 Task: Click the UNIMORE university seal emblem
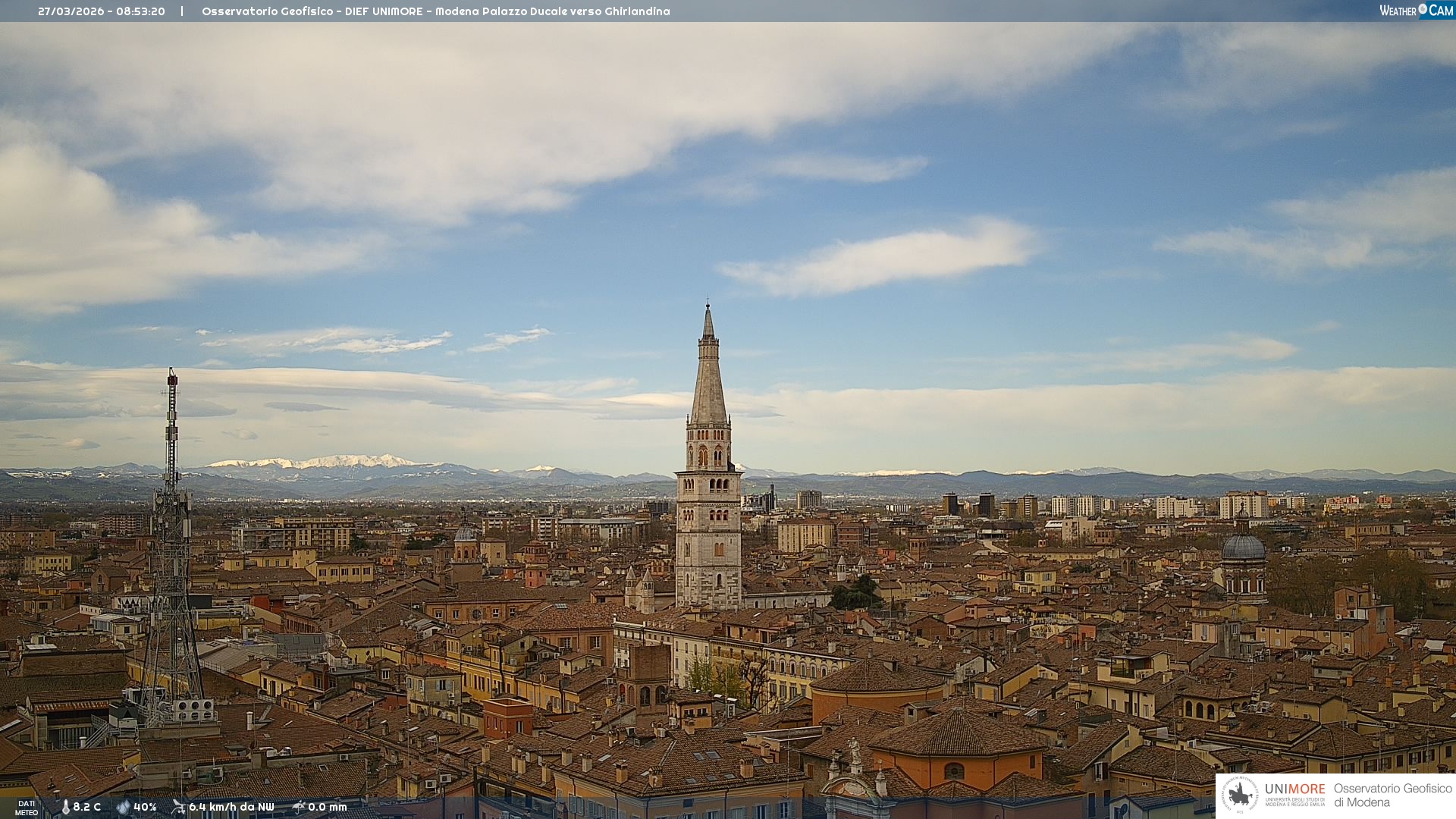coord(1240,795)
